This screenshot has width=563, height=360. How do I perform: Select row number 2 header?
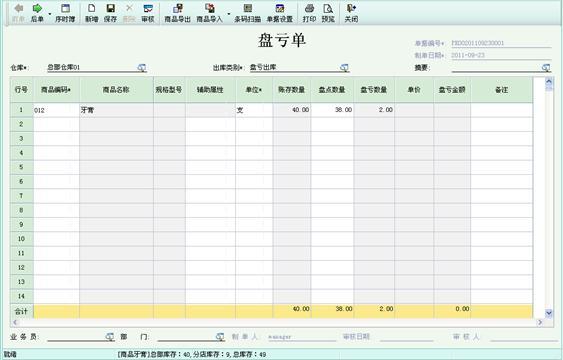(22, 125)
